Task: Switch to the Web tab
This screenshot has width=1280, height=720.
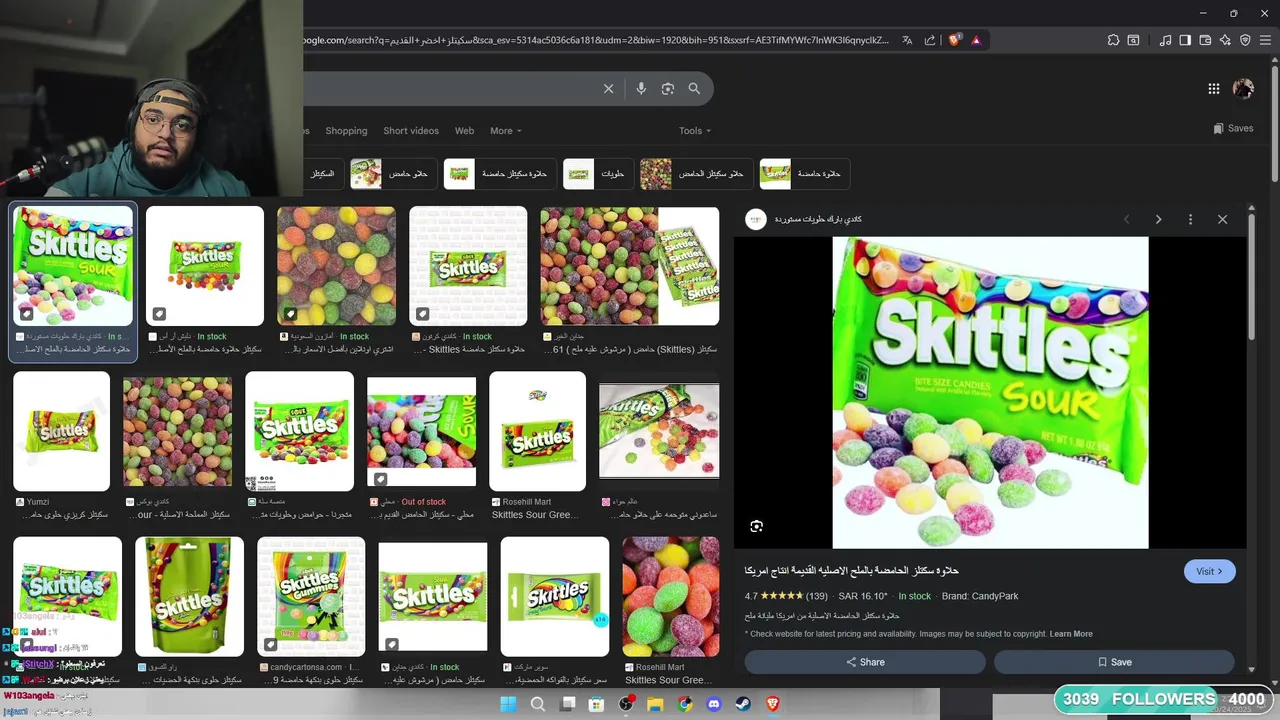Action: (464, 131)
